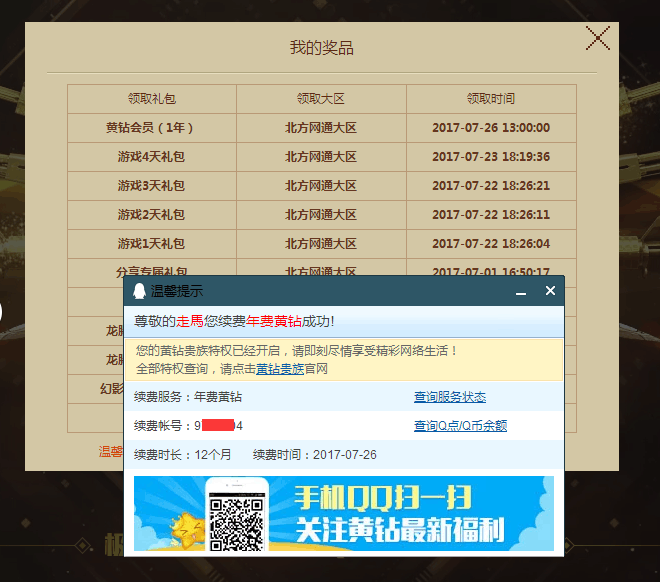Click the 续费时长：12个月 text
Screen dimensions: 660x582
click(x=182, y=454)
